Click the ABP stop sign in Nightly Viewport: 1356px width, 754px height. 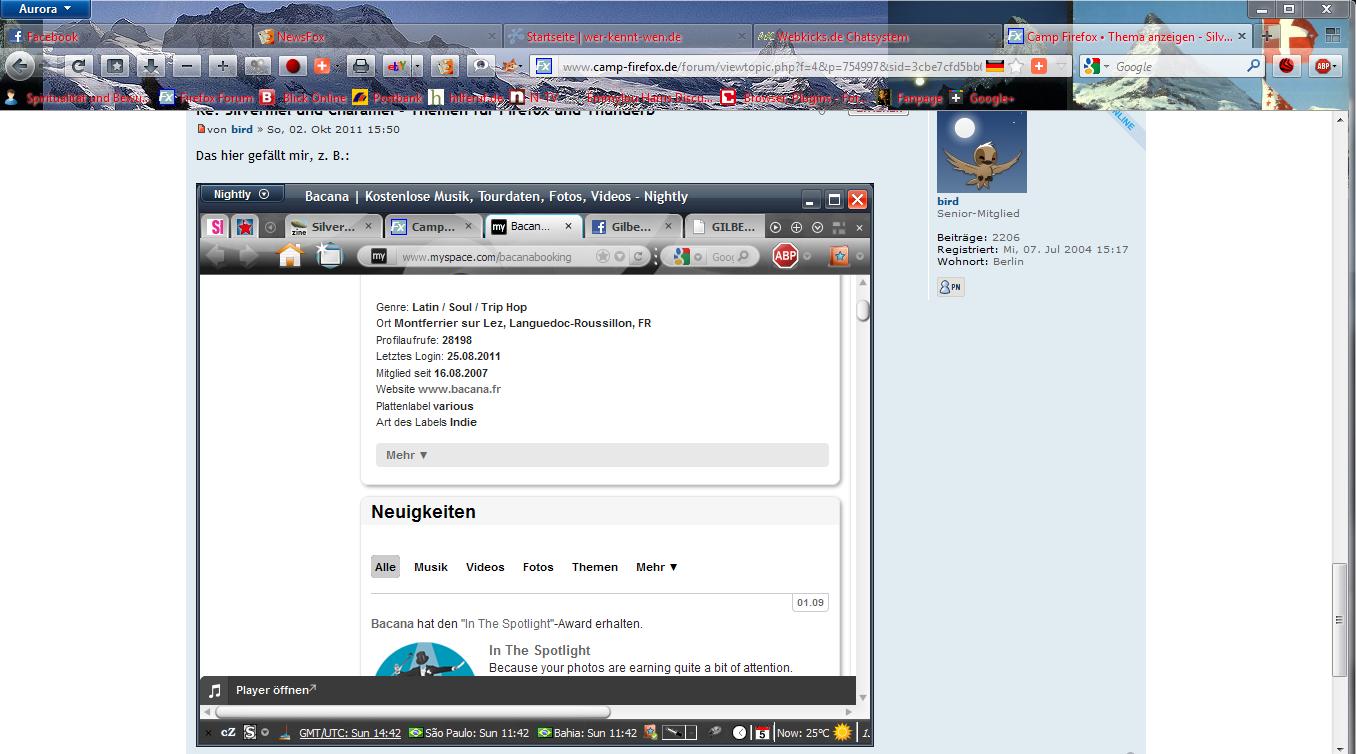(x=786, y=257)
